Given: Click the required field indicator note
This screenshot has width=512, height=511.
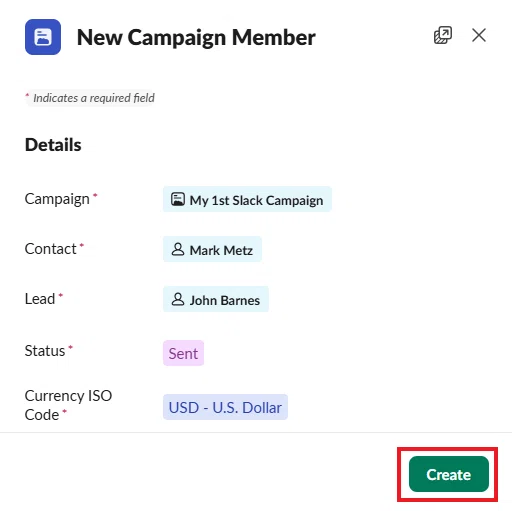Looking at the screenshot, I should click(x=90, y=98).
